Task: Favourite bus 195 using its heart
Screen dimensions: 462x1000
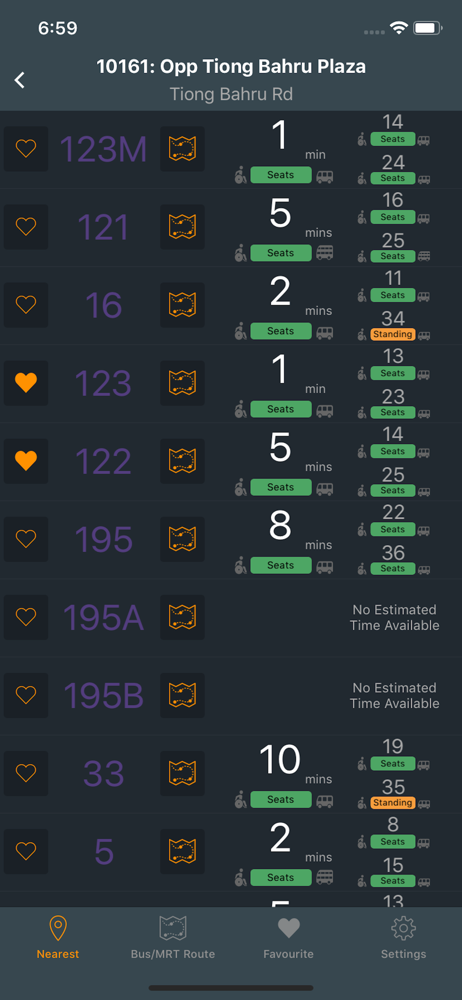Action: coord(26,539)
